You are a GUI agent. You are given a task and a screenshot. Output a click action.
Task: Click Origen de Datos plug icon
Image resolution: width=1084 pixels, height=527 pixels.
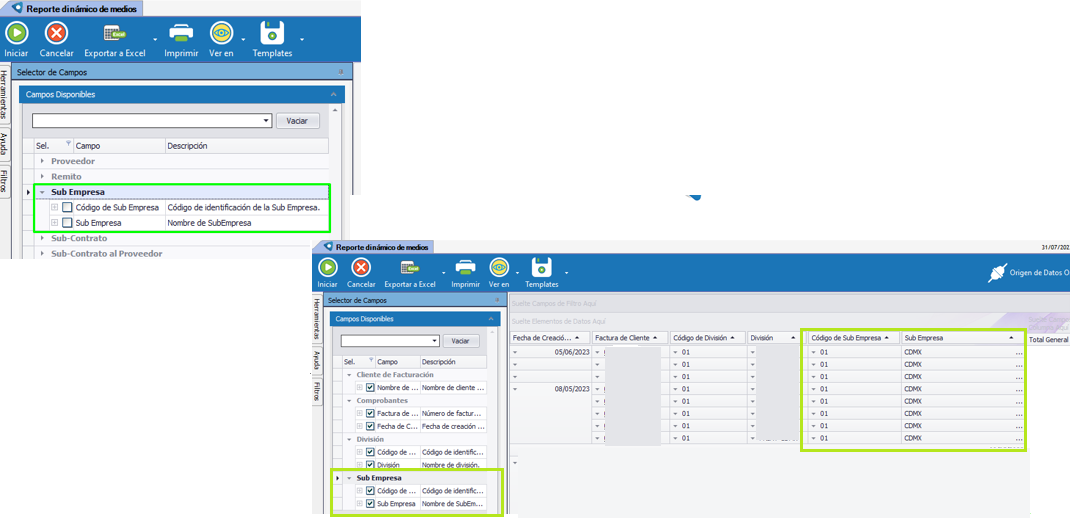click(x=996, y=274)
